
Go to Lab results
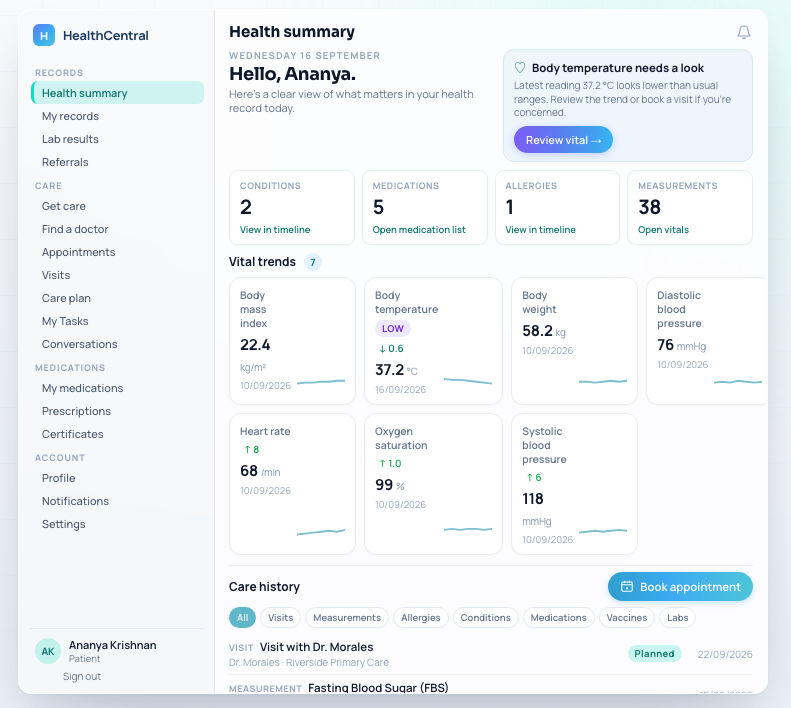[118, 139]
